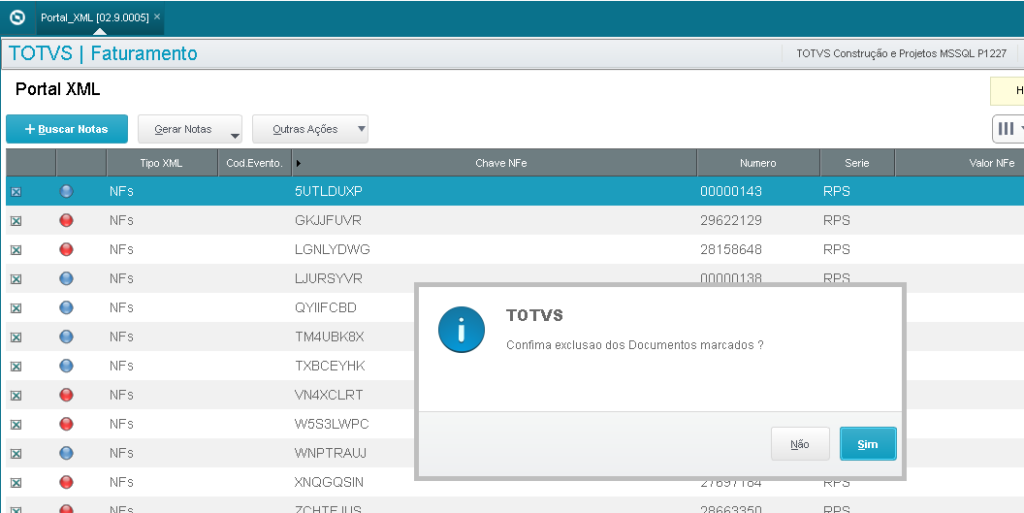Click red status icon of row GKJJFUVR
This screenshot has height=513, width=1024.
pyautogui.click(x=66, y=221)
